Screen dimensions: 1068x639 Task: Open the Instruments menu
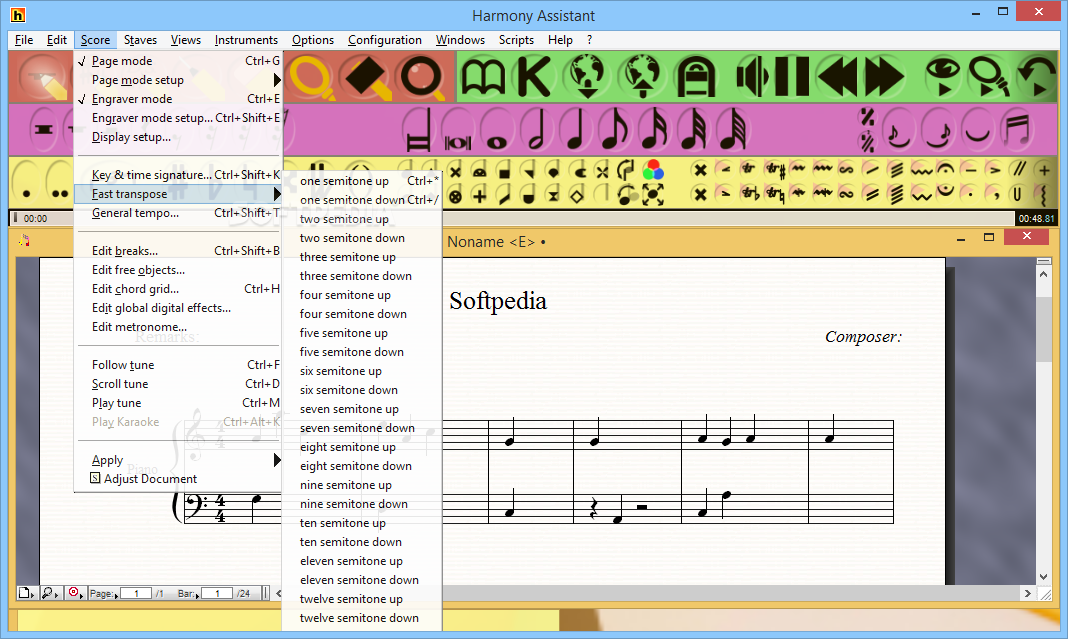tap(246, 40)
